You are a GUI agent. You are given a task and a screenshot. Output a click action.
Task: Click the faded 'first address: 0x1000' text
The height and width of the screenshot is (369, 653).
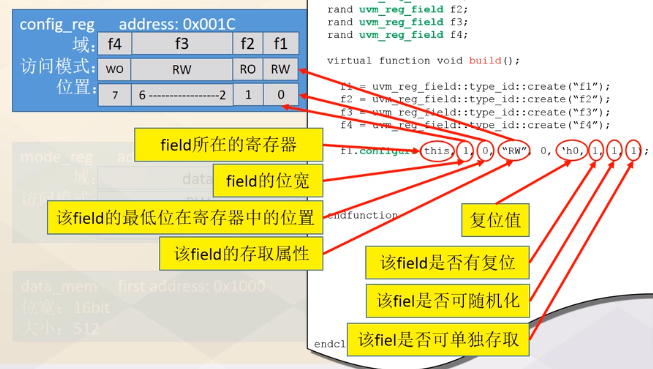(192, 286)
